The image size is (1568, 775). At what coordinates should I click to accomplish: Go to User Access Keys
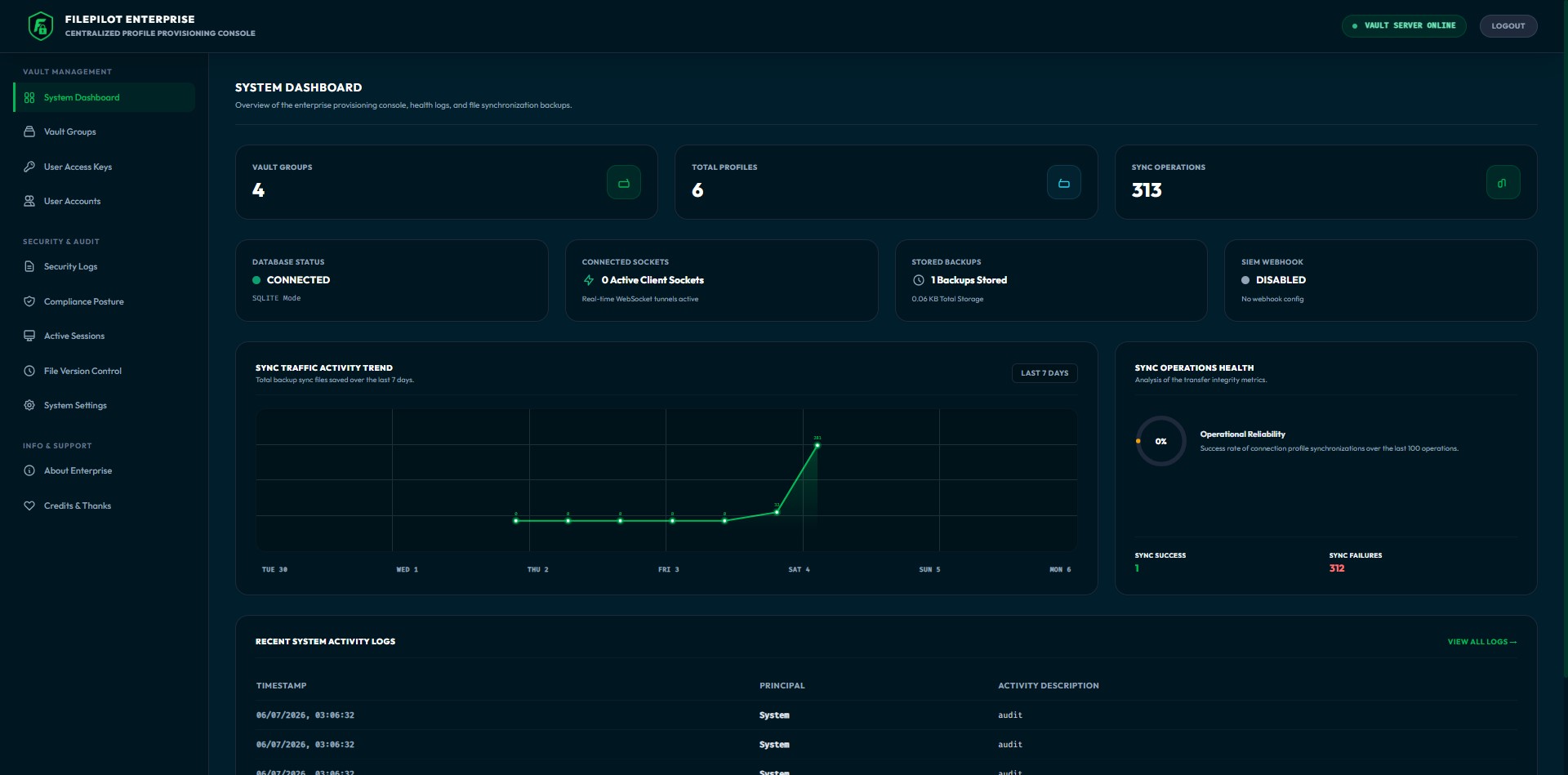[105, 167]
